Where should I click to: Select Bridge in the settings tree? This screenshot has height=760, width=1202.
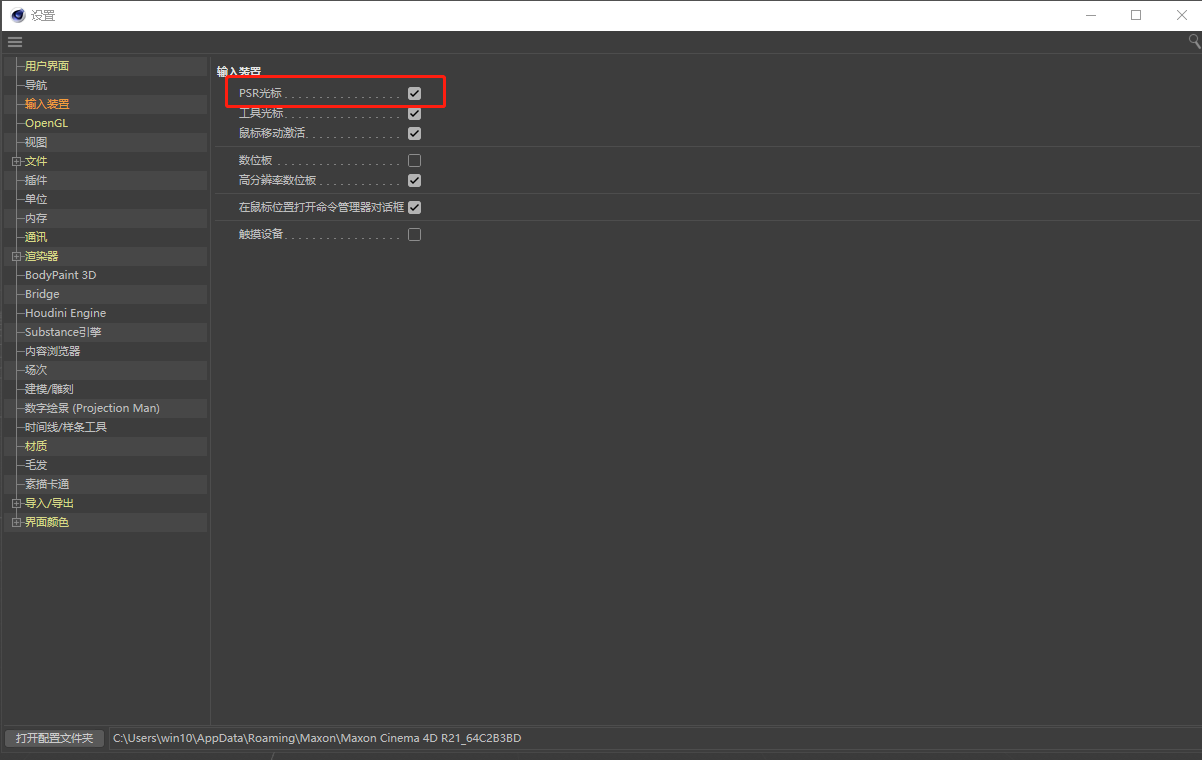(42, 294)
